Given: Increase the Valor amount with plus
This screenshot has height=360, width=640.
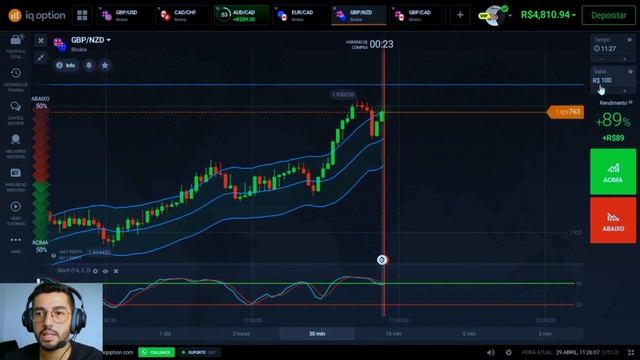Looking at the screenshot, I should (624, 91).
